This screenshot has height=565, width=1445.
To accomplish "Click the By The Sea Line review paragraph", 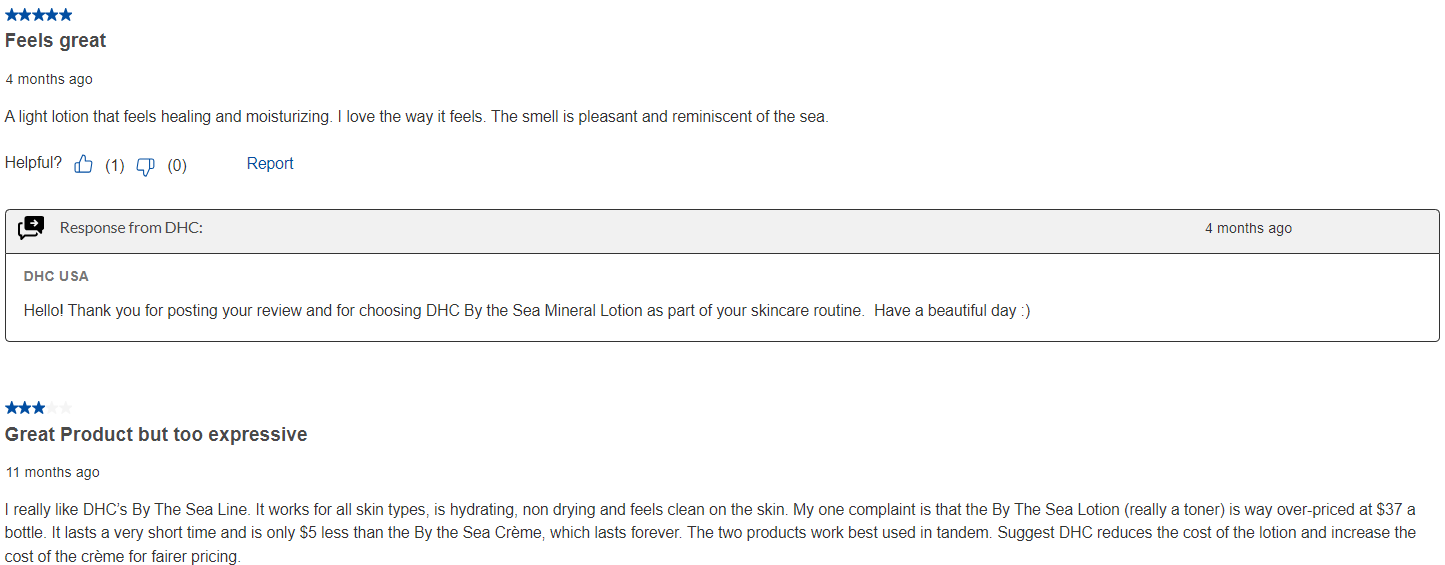I will 710,533.
